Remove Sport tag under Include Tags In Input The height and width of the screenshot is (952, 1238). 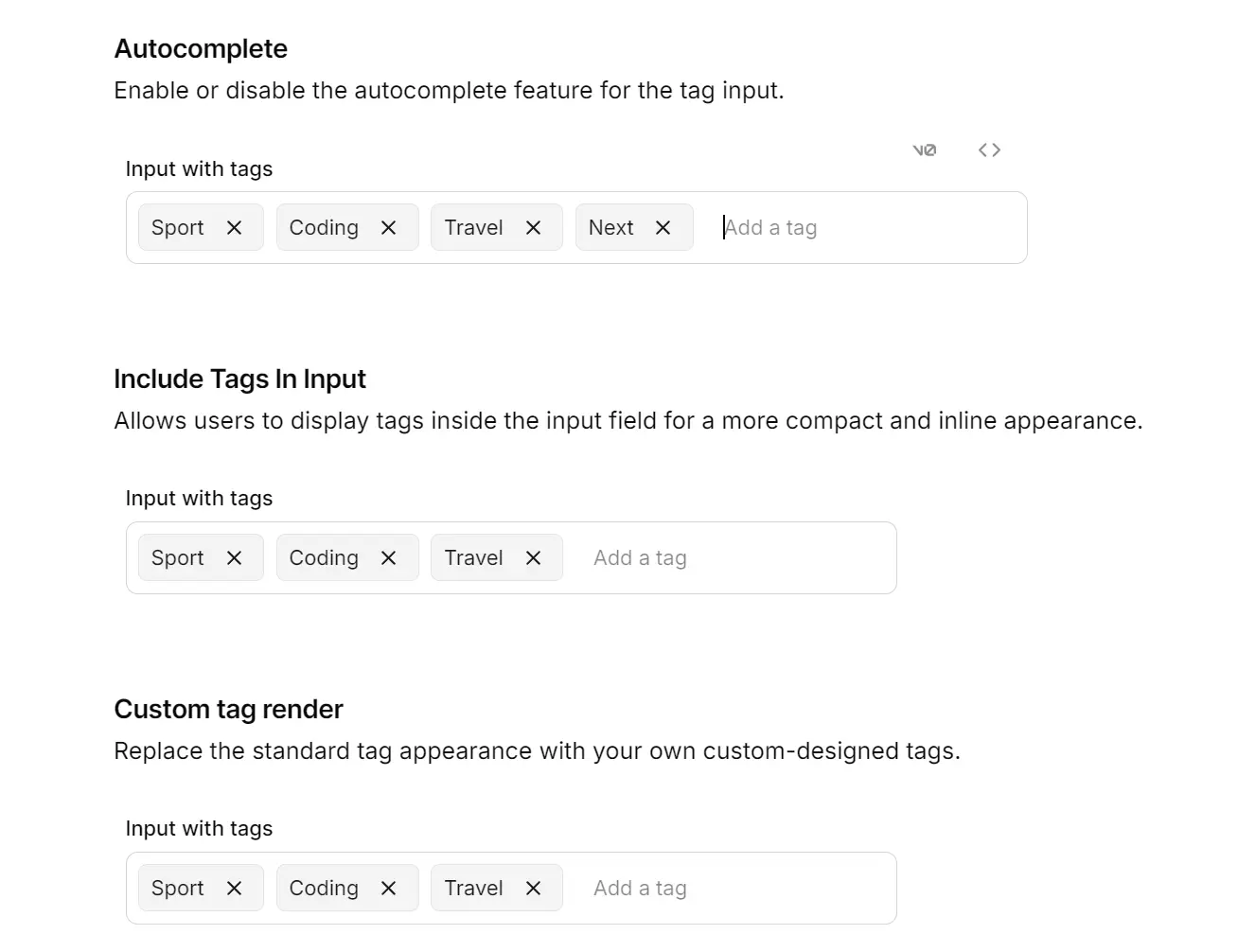[x=234, y=557]
